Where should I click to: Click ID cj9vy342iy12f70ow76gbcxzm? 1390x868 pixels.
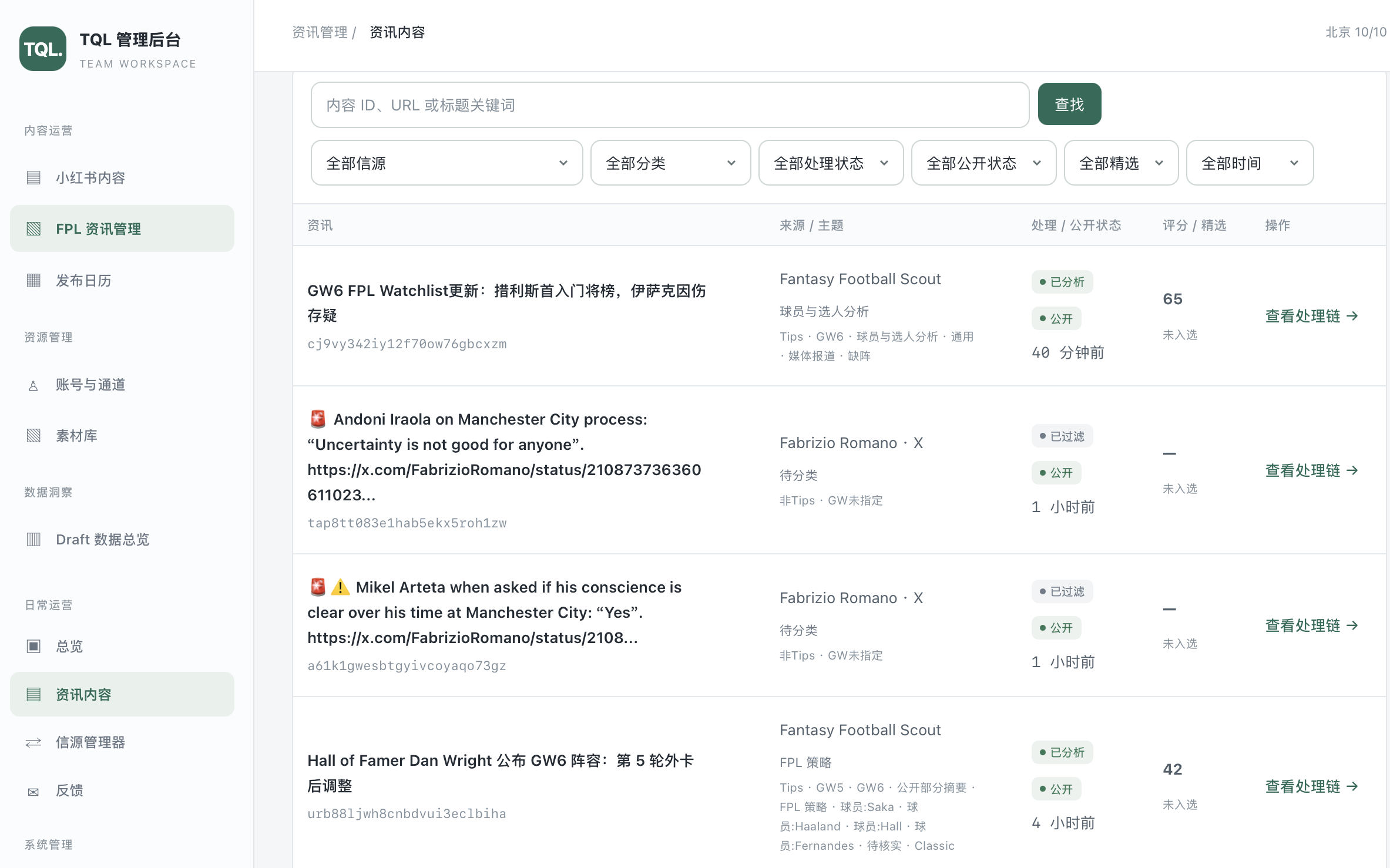[407, 344]
